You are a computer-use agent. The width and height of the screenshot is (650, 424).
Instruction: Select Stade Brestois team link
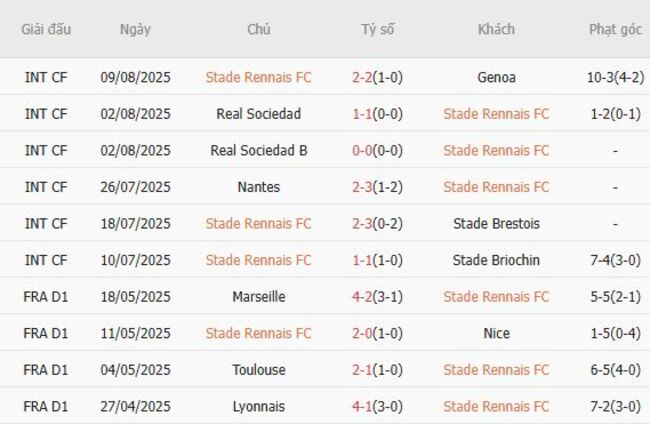point(496,223)
